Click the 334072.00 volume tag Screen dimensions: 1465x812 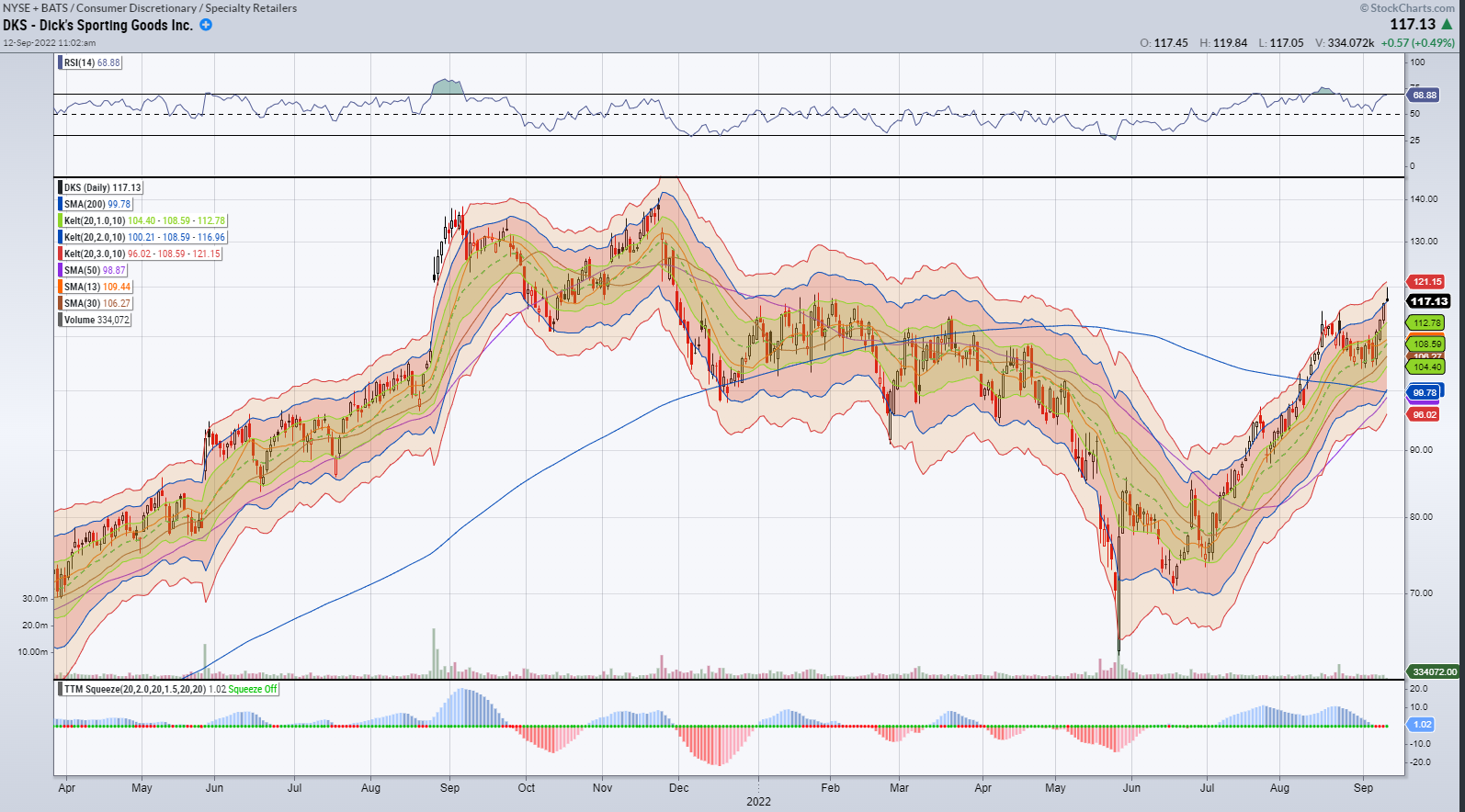pos(1434,671)
